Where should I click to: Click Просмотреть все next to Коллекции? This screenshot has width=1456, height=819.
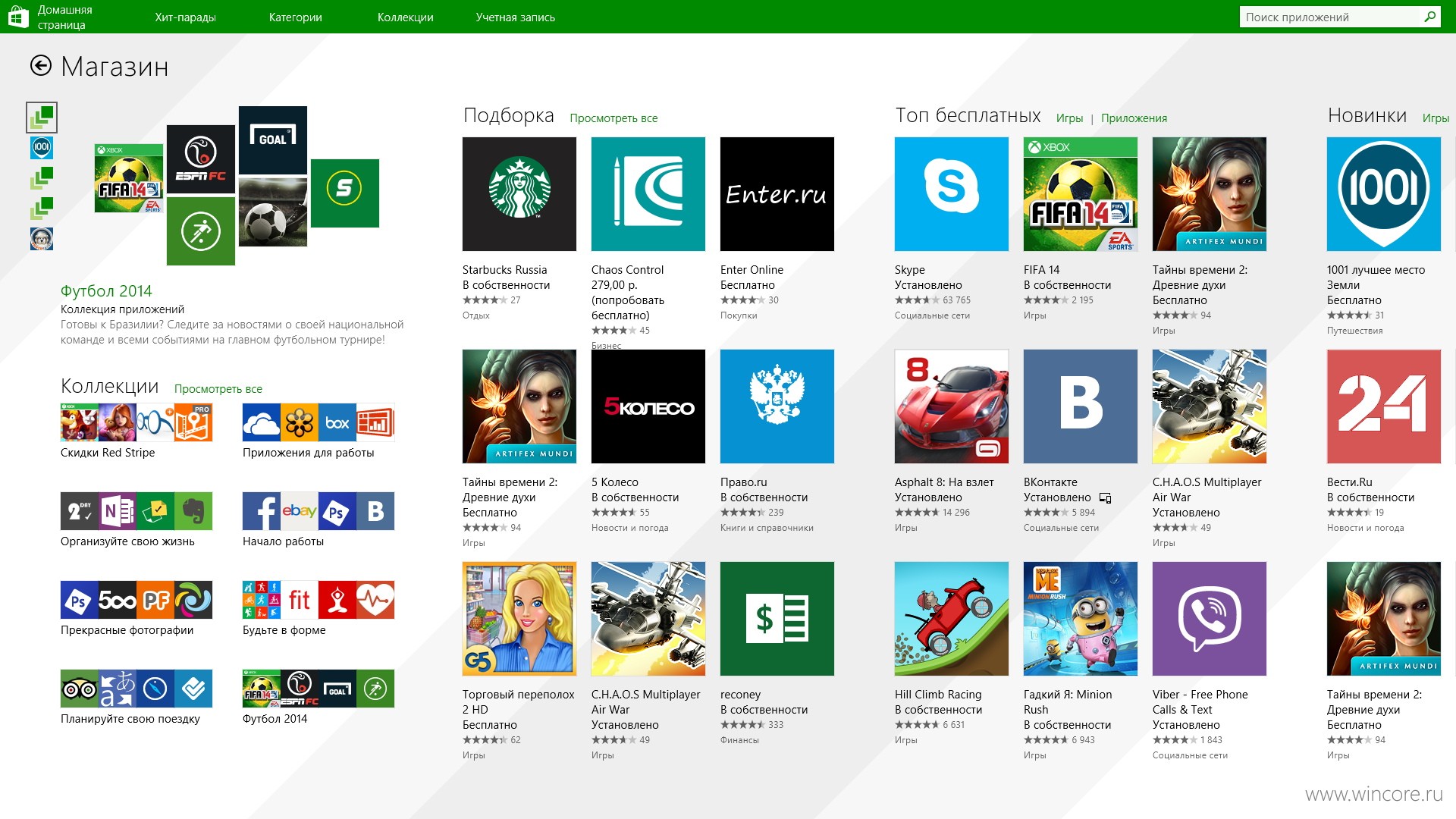tap(218, 388)
